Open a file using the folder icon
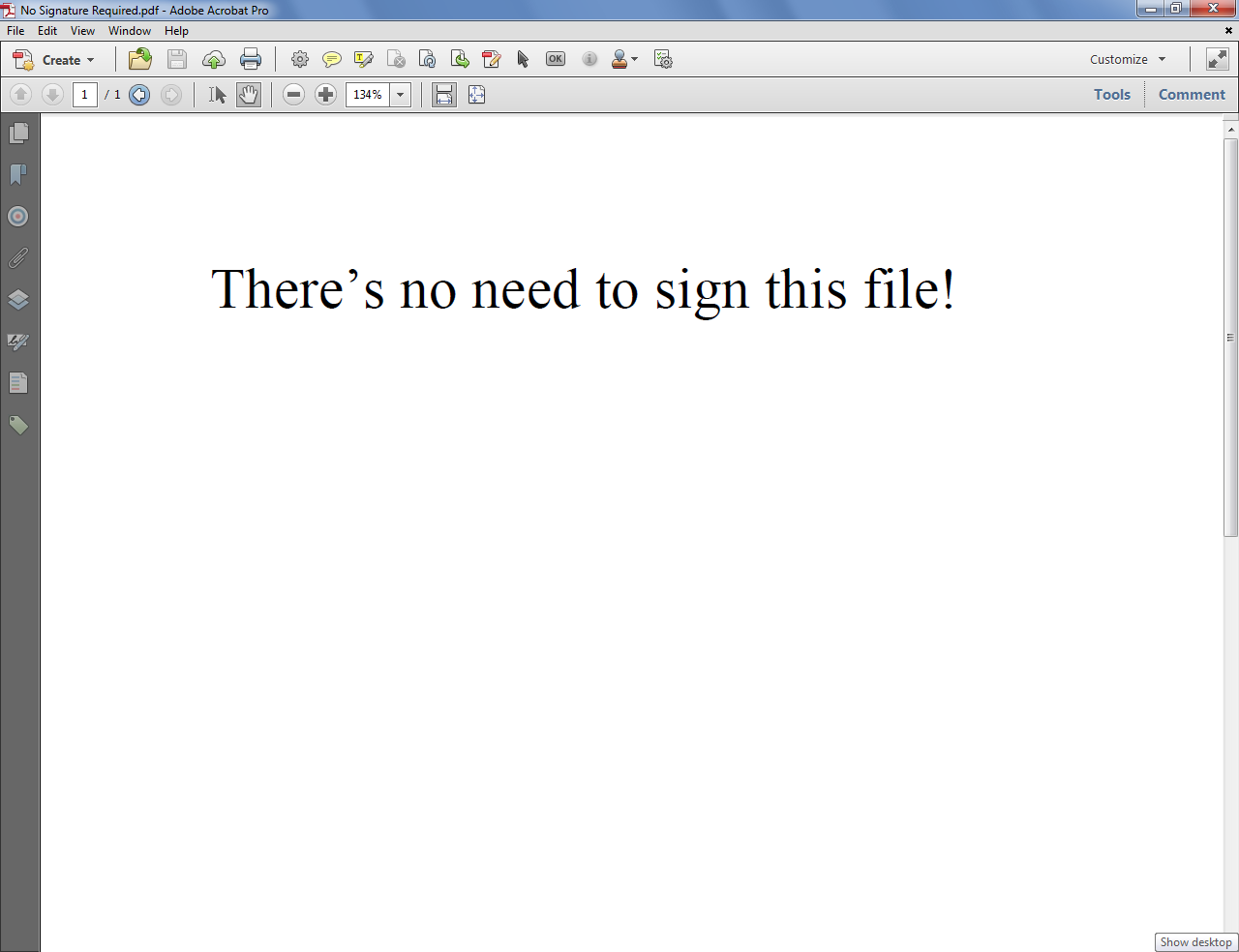This screenshot has height=952, width=1239. tap(139, 59)
